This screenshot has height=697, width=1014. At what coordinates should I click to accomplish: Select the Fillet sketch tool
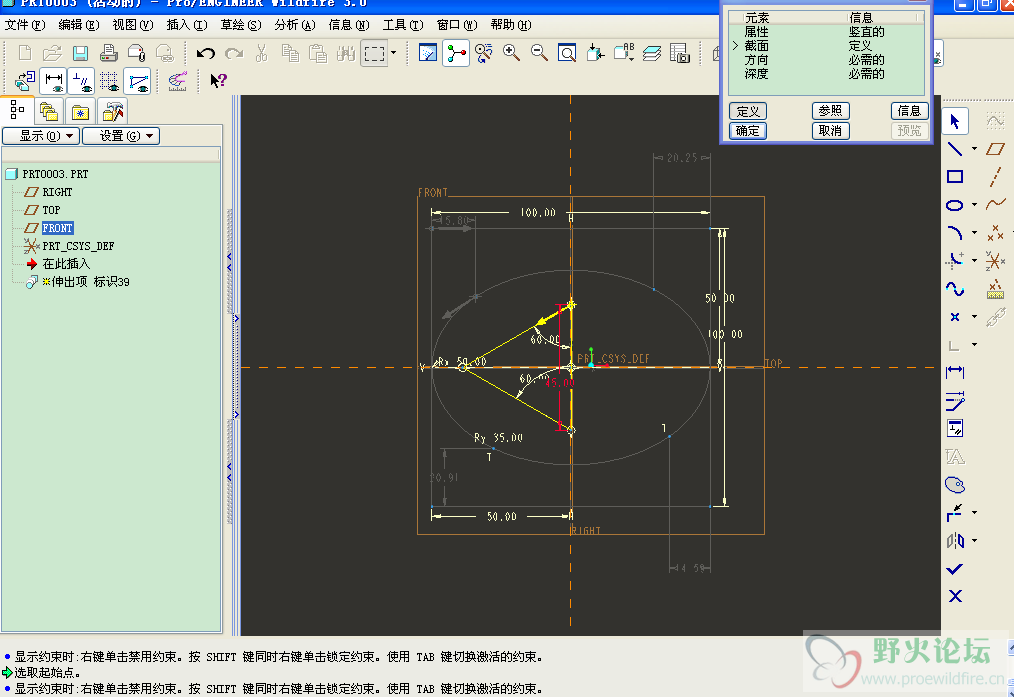(x=955, y=261)
